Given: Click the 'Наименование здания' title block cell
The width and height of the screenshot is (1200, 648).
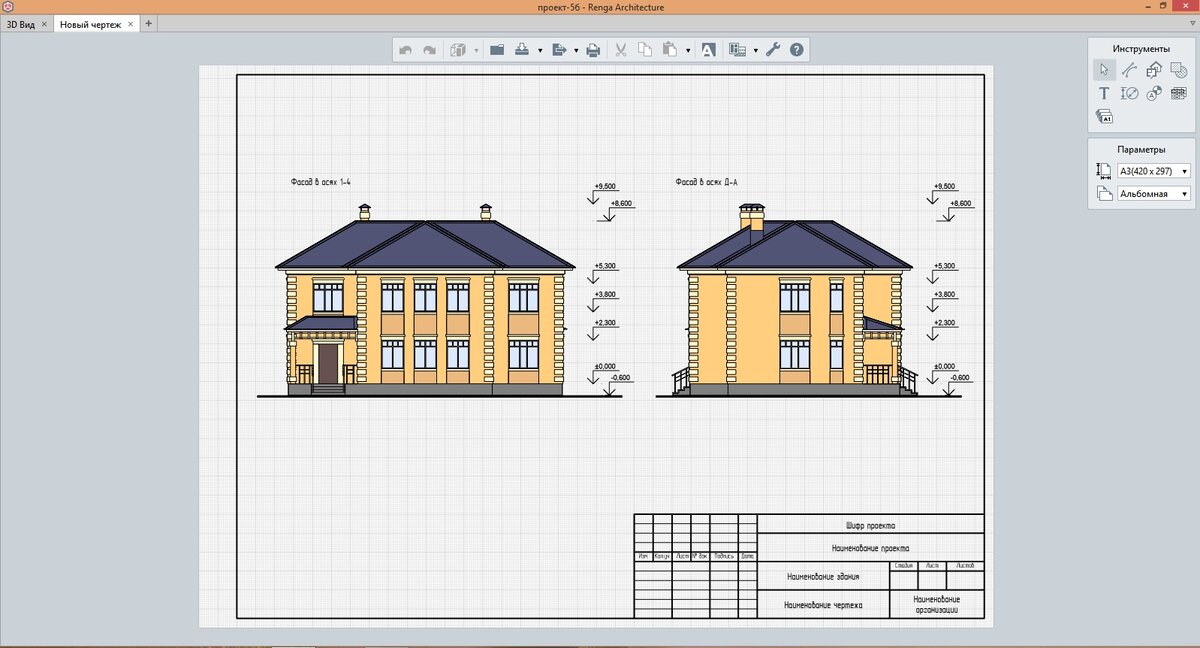Looking at the screenshot, I should (822, 577).
